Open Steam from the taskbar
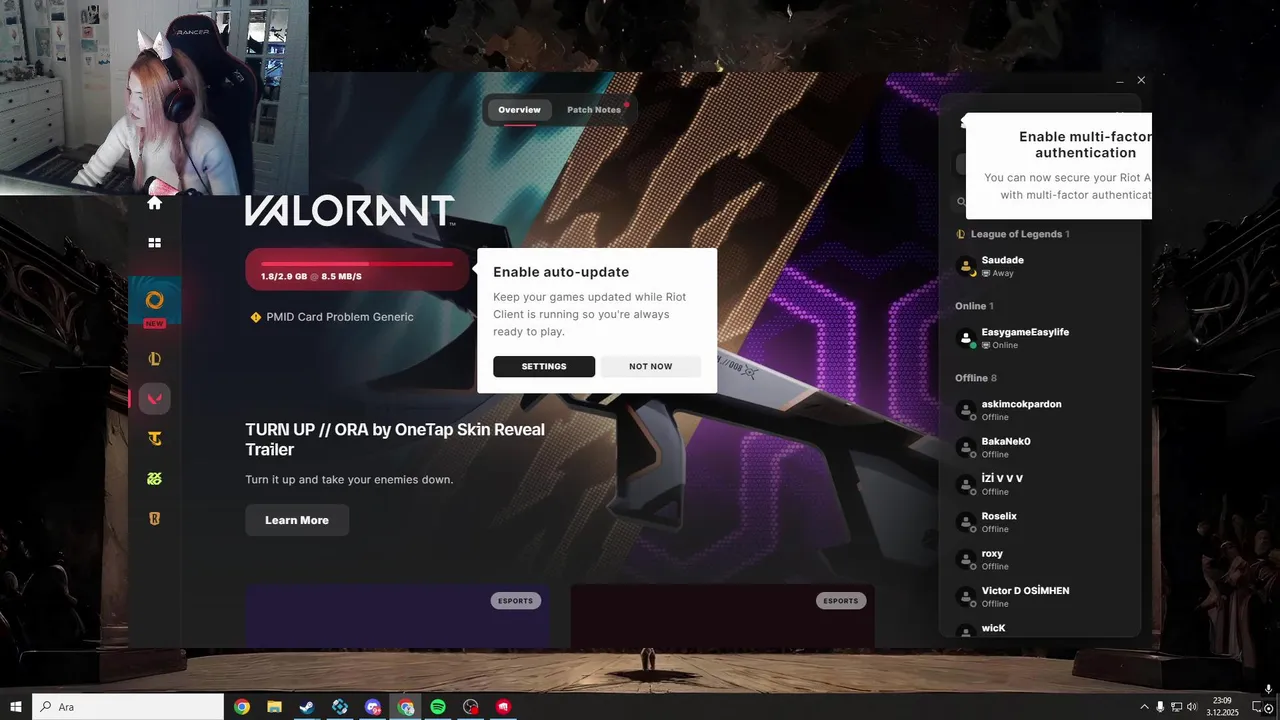The image size is (1280, 720). (x=307, y=707)
